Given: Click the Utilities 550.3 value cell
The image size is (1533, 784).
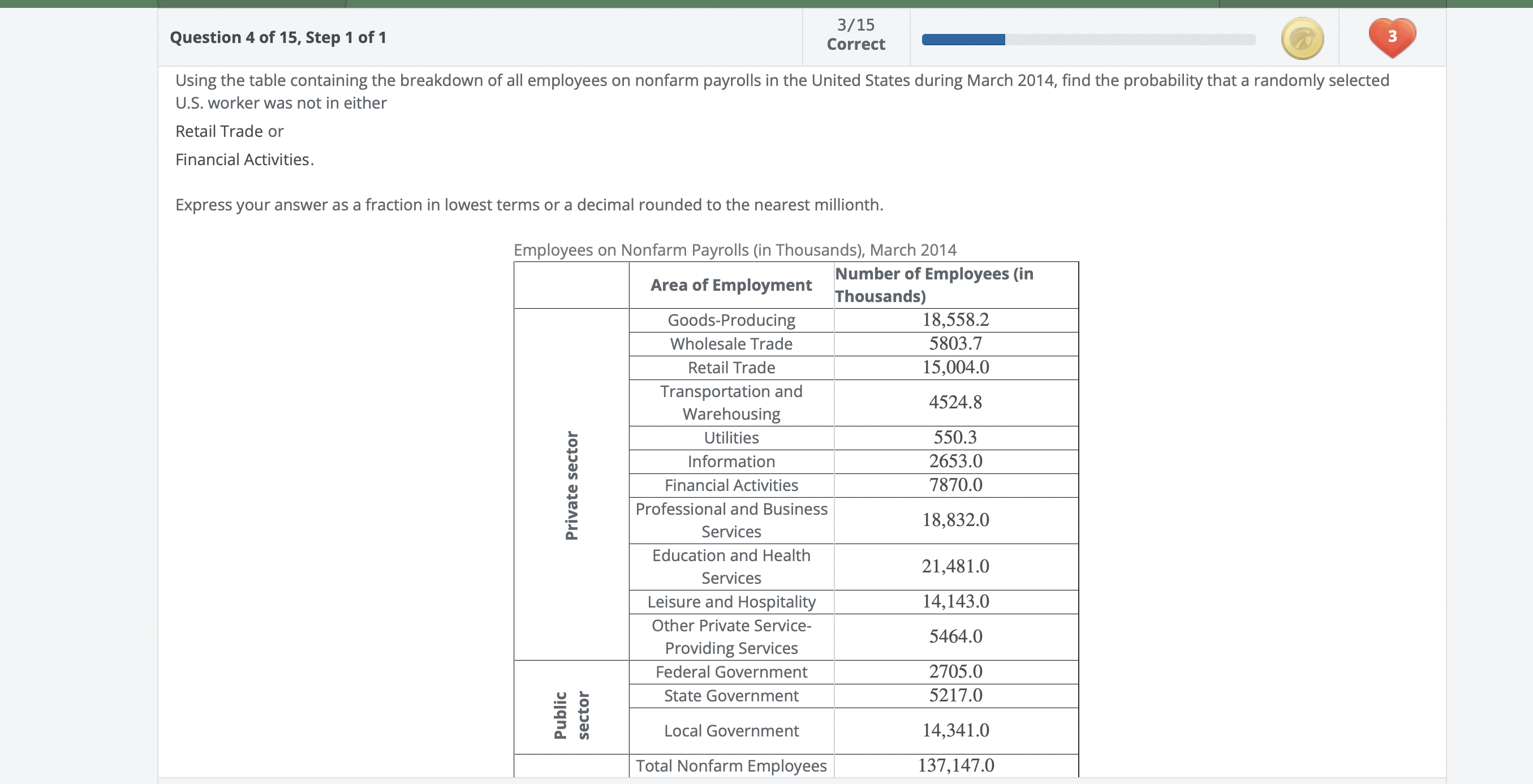Looking at the screenshot, I should [955, 438].
